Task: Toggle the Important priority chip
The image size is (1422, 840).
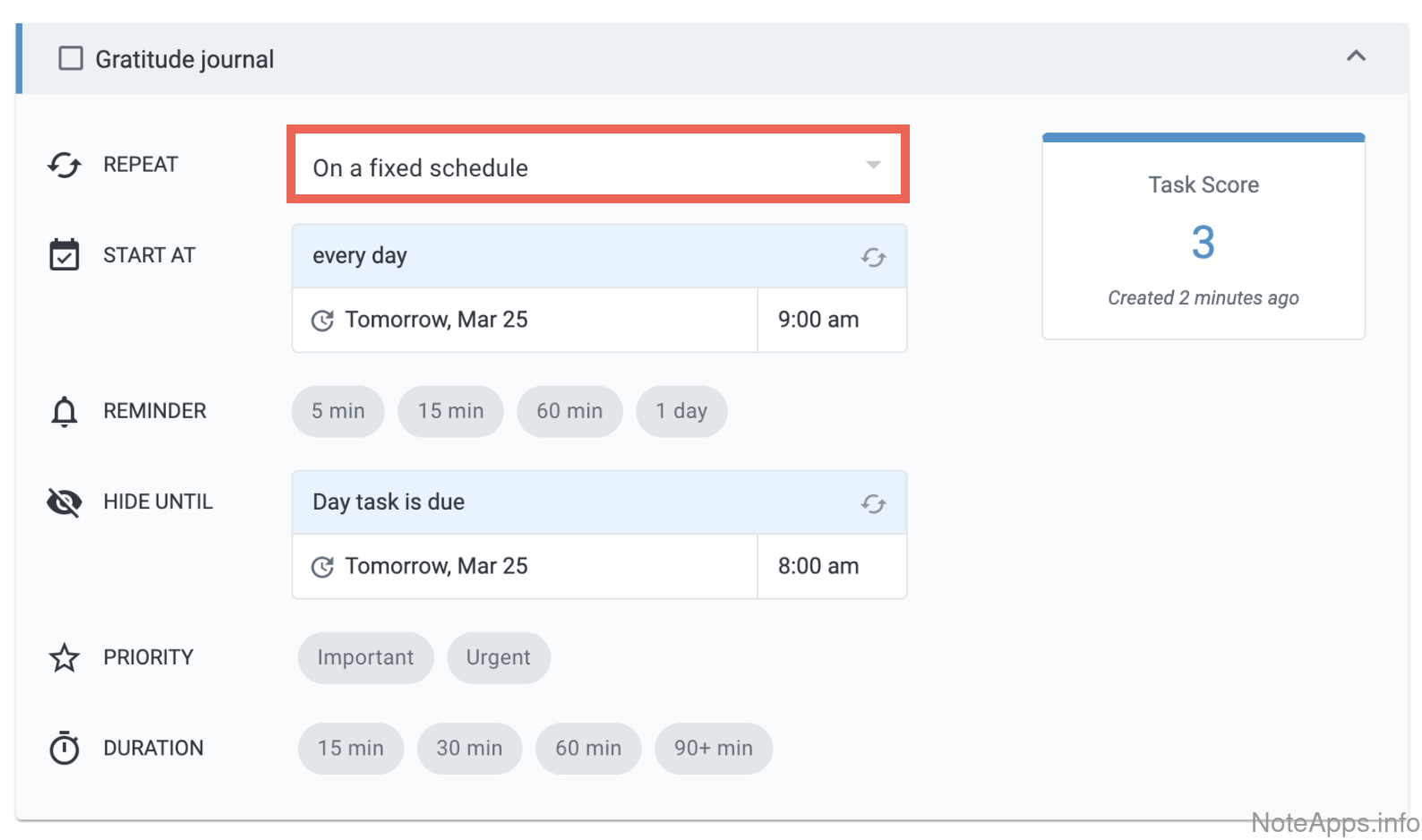Action: (x=365, y=658)
